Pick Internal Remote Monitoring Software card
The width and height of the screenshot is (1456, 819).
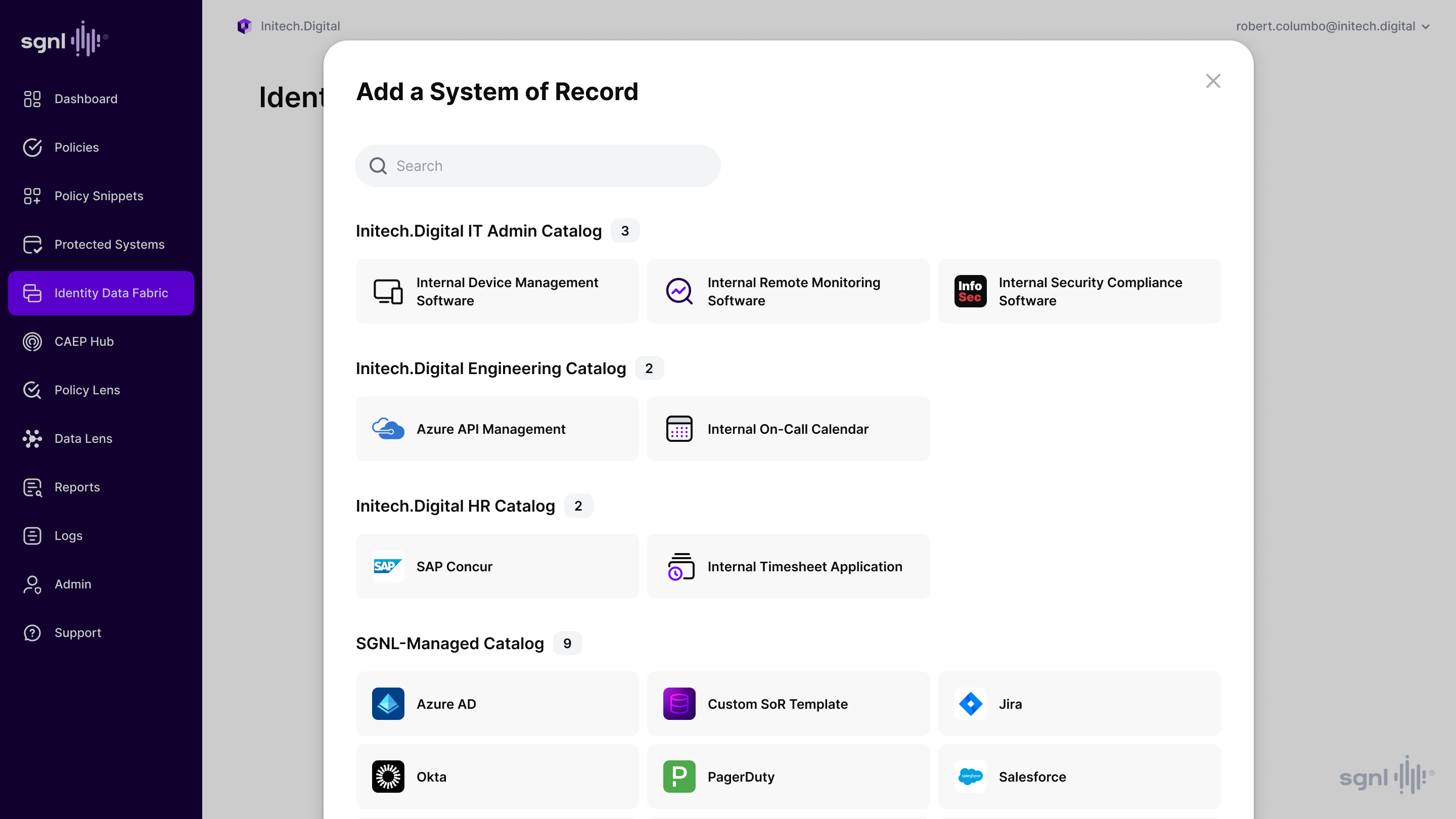[x=788, y=291]
